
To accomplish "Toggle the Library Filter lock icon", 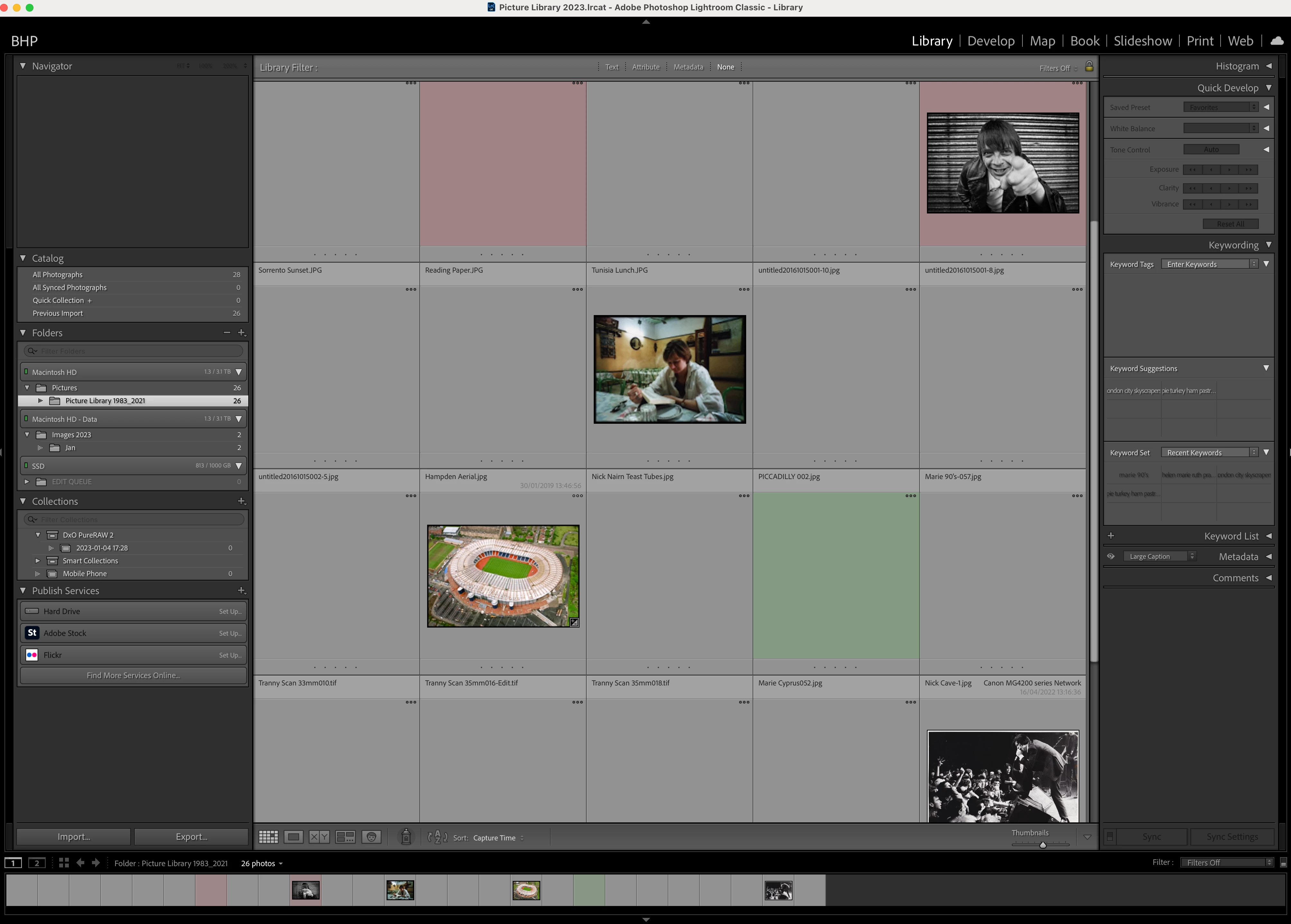I will (x=1089, y=67).
